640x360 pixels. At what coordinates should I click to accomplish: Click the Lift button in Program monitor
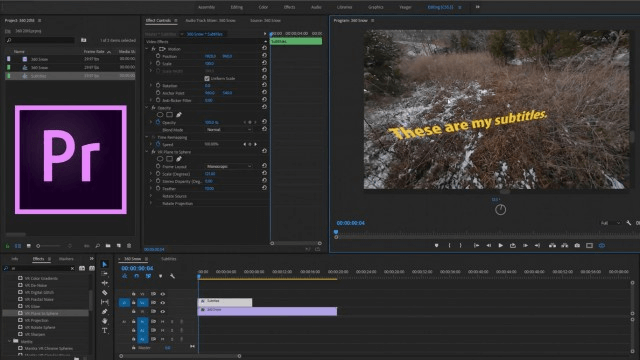point(552,246)
